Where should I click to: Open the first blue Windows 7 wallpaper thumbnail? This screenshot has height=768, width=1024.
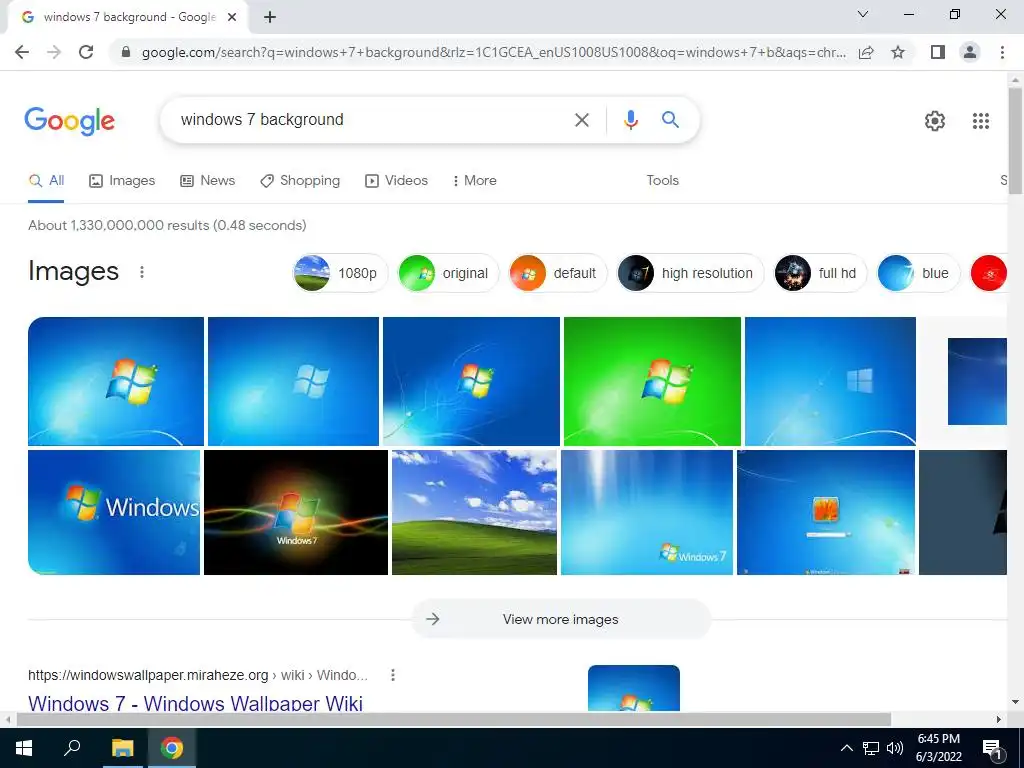(x=116, y=381)
